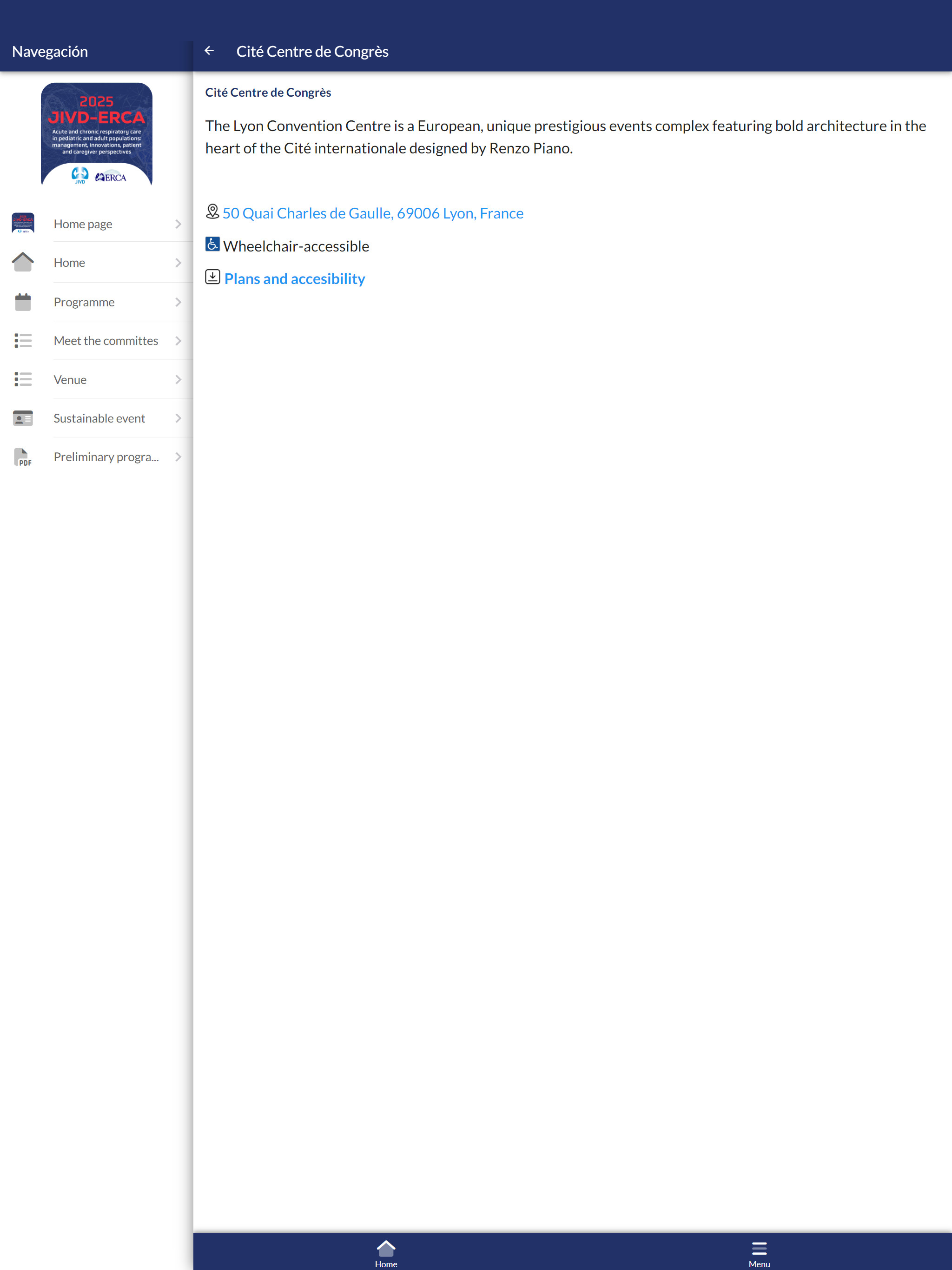The width and height of the screenshot is (952, 1270).
Task: Expand the Venue chevron
Action: tap(178, 379)
